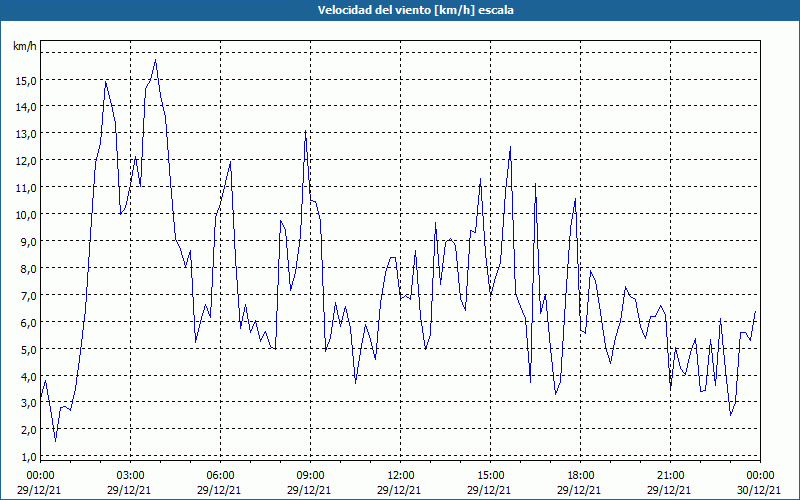
Task: Select the 18:00 time axis label
Action: (x=581, y=476)
